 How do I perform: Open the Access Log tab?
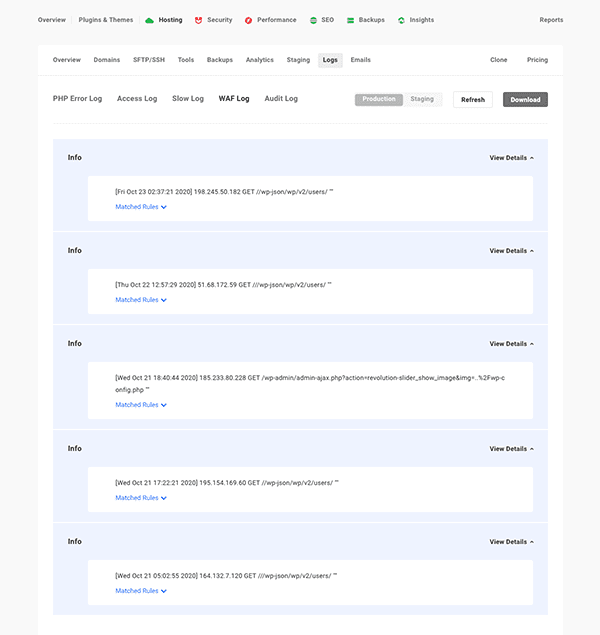coord(137,98)
